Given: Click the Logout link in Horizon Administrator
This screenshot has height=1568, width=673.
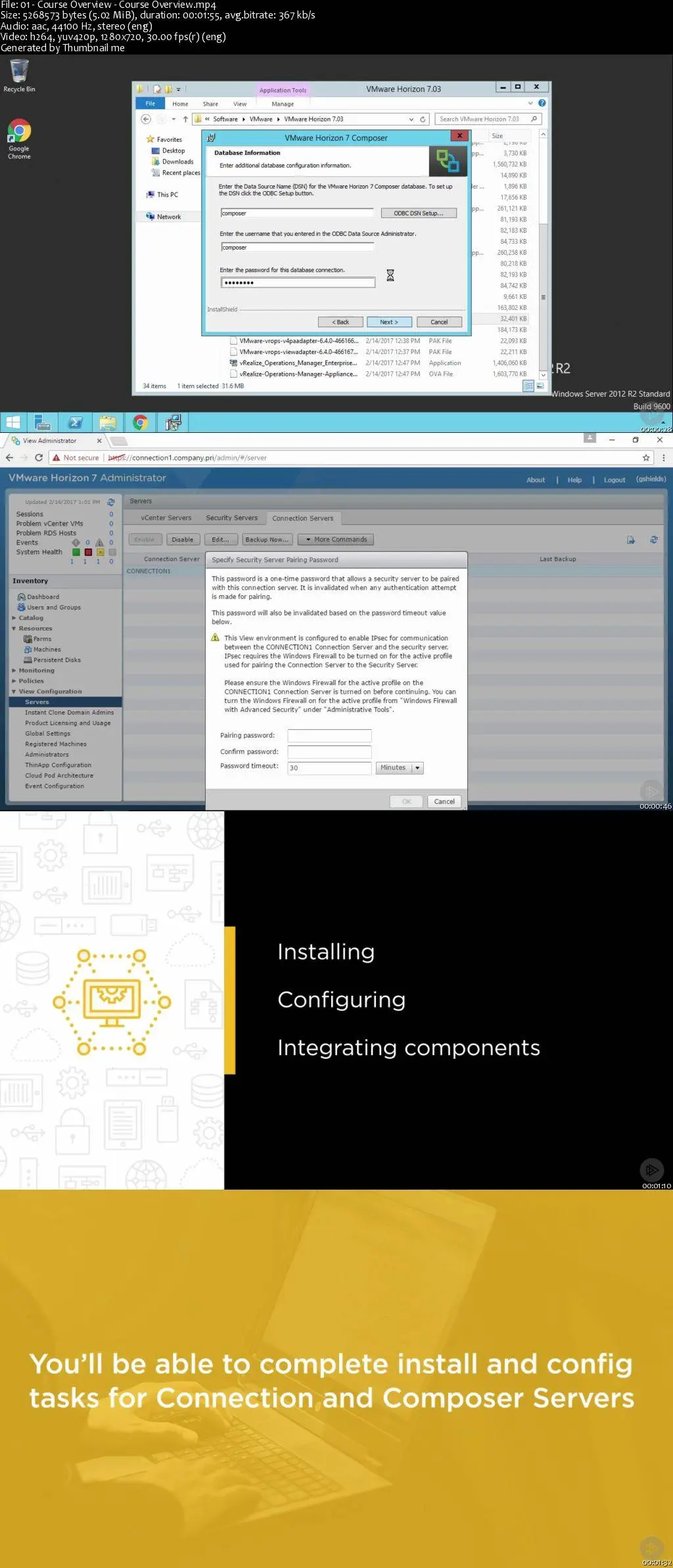Looking at the screenshot, I should click(x=615, y=480).
